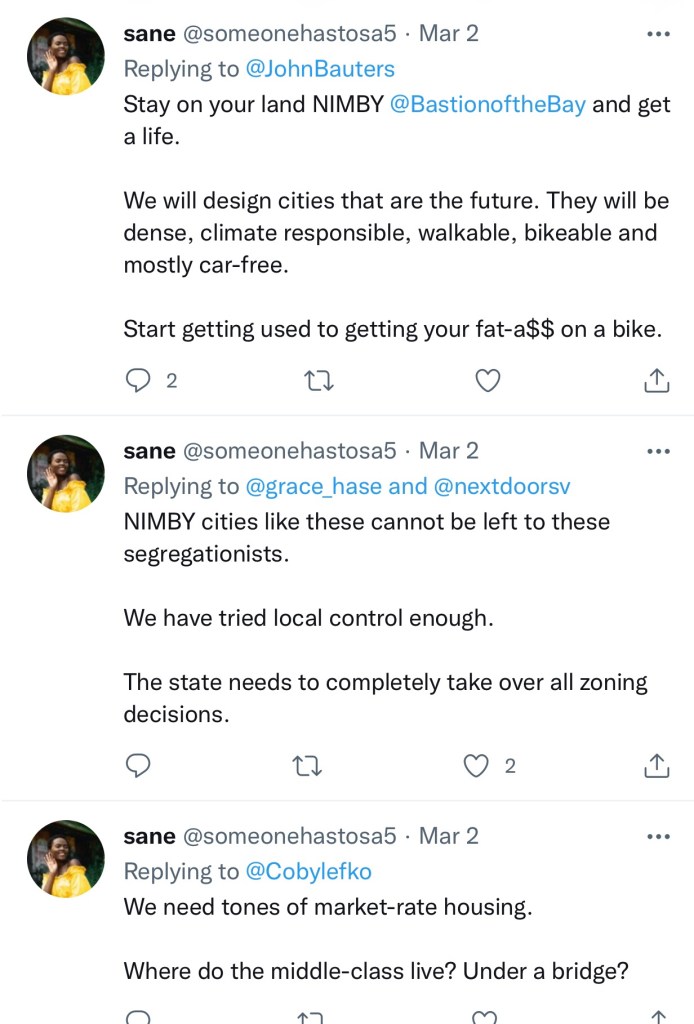Open the "@grace_hase and @nextdoorsv" reply link
694x1024 pixels.
click(408, 486)
